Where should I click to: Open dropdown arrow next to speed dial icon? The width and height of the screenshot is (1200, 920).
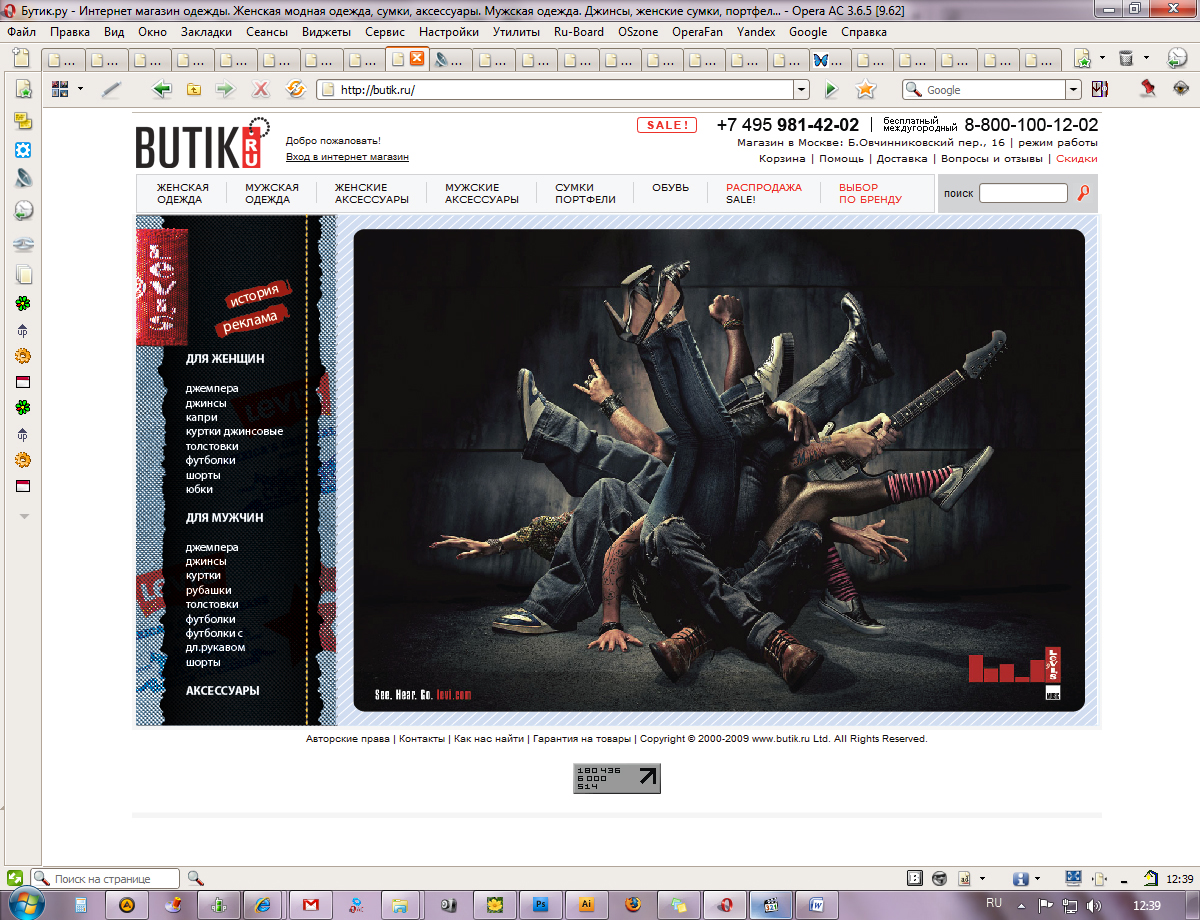[x=80, y=89]
